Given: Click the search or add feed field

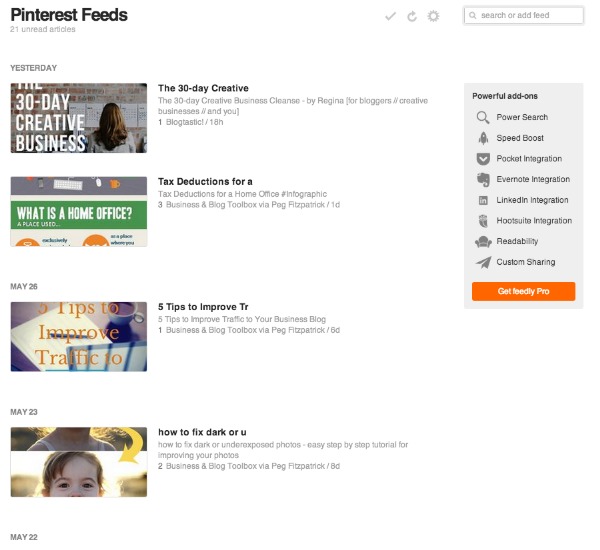Looking at the screenshot, I should click(x=524, y=16).
